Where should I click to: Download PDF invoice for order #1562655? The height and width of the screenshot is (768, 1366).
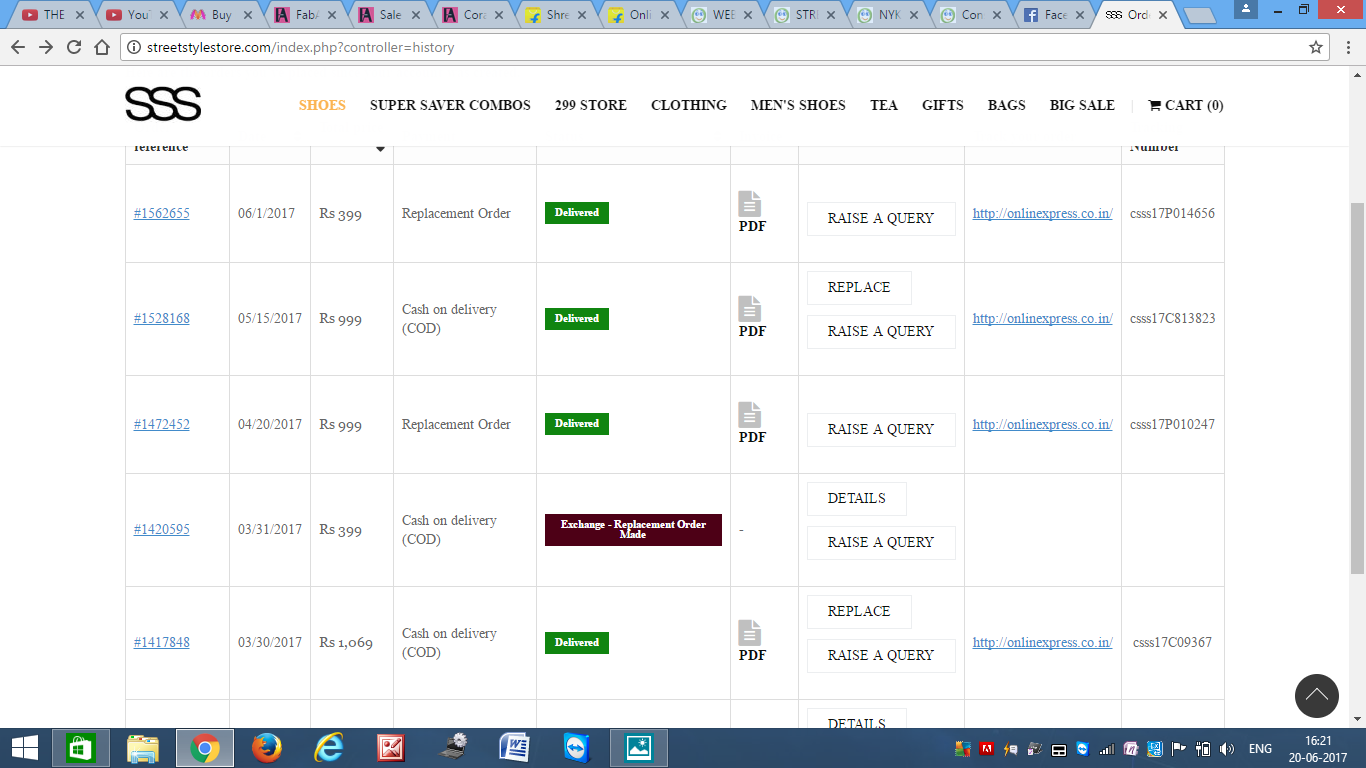pyautogui.click(x=751, y=212)
